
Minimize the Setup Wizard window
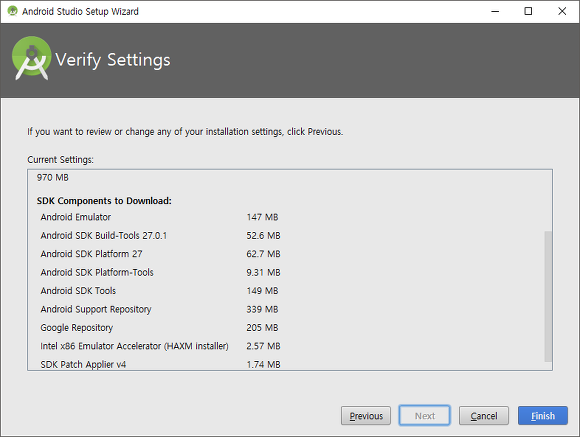coord(495,11)
